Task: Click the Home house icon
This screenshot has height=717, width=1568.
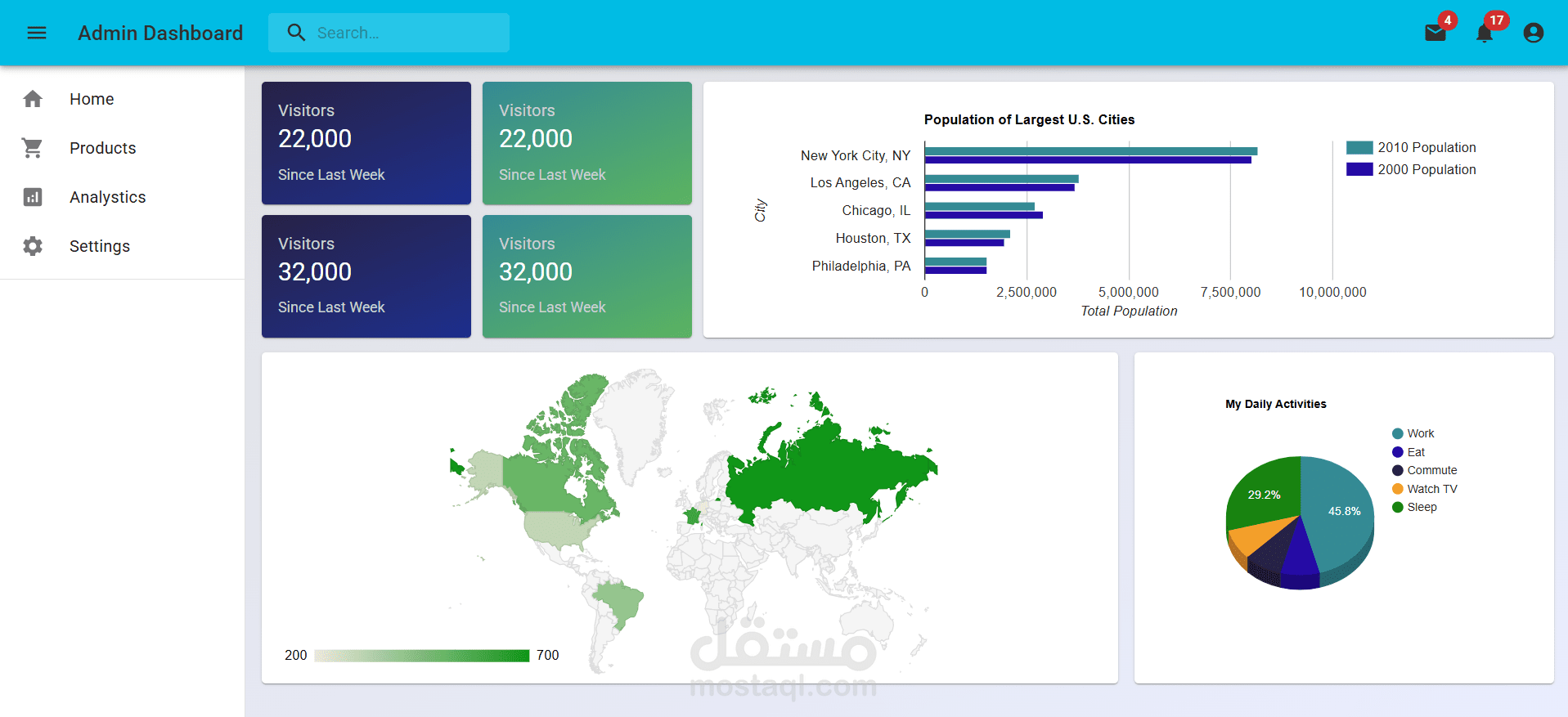Action: 33,99
